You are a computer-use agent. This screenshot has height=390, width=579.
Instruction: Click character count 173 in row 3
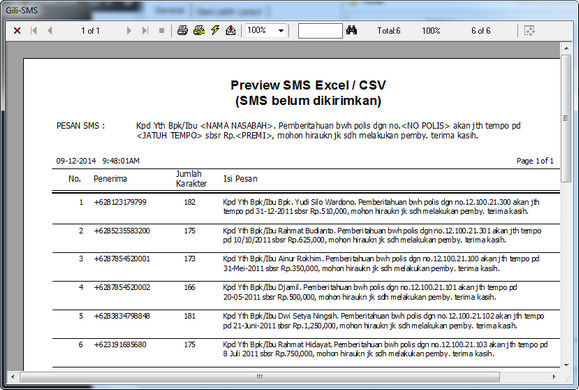(190, 259)
